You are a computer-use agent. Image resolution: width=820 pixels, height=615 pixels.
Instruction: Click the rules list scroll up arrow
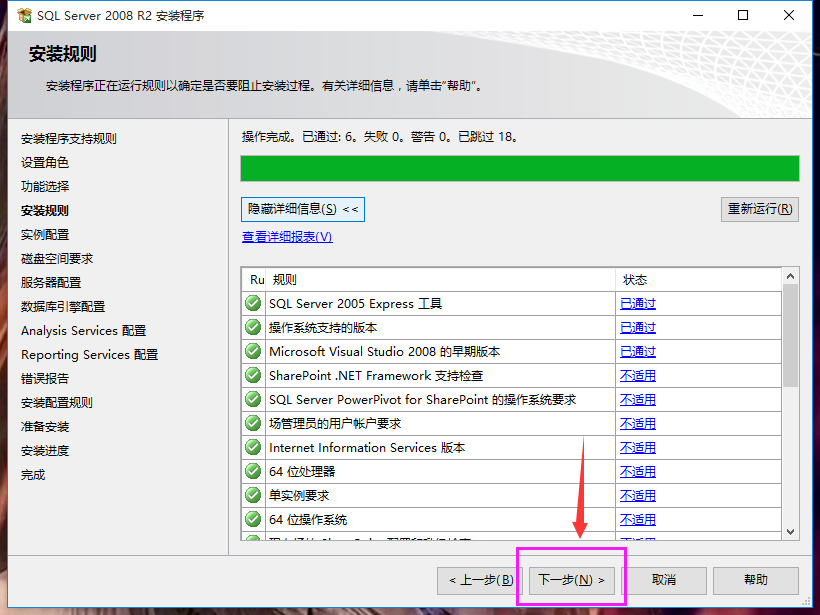790,276
